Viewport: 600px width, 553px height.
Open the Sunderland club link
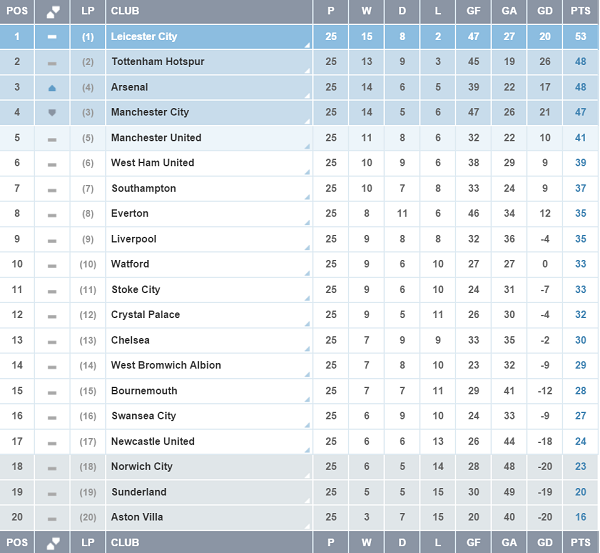137,492
